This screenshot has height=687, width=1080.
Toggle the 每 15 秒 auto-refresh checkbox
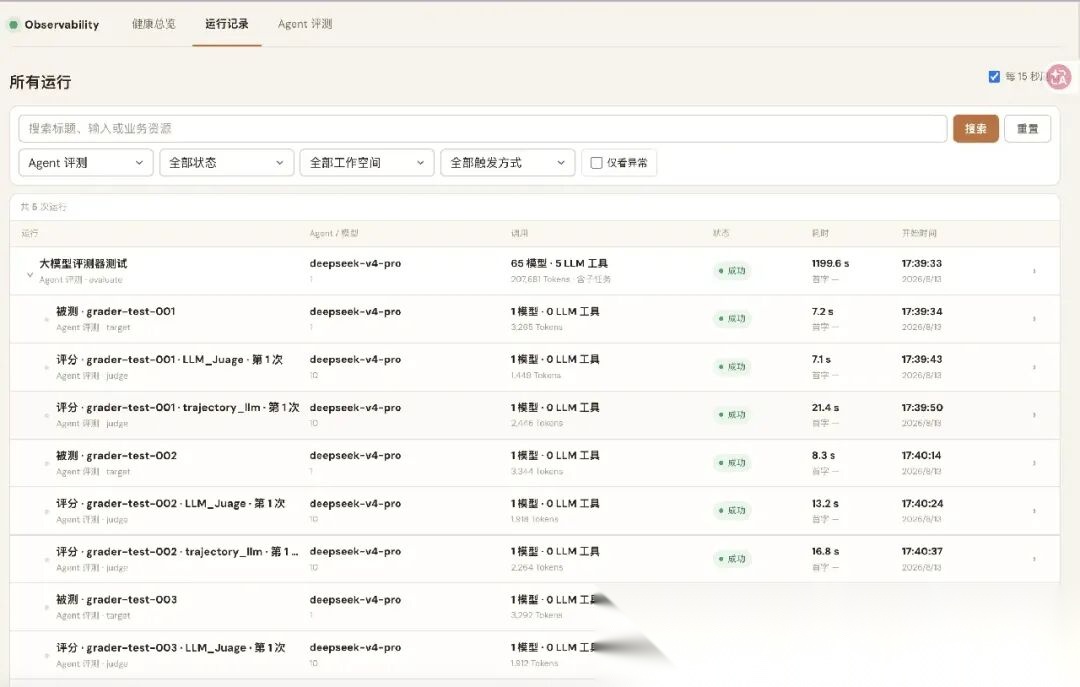point(994,76)
